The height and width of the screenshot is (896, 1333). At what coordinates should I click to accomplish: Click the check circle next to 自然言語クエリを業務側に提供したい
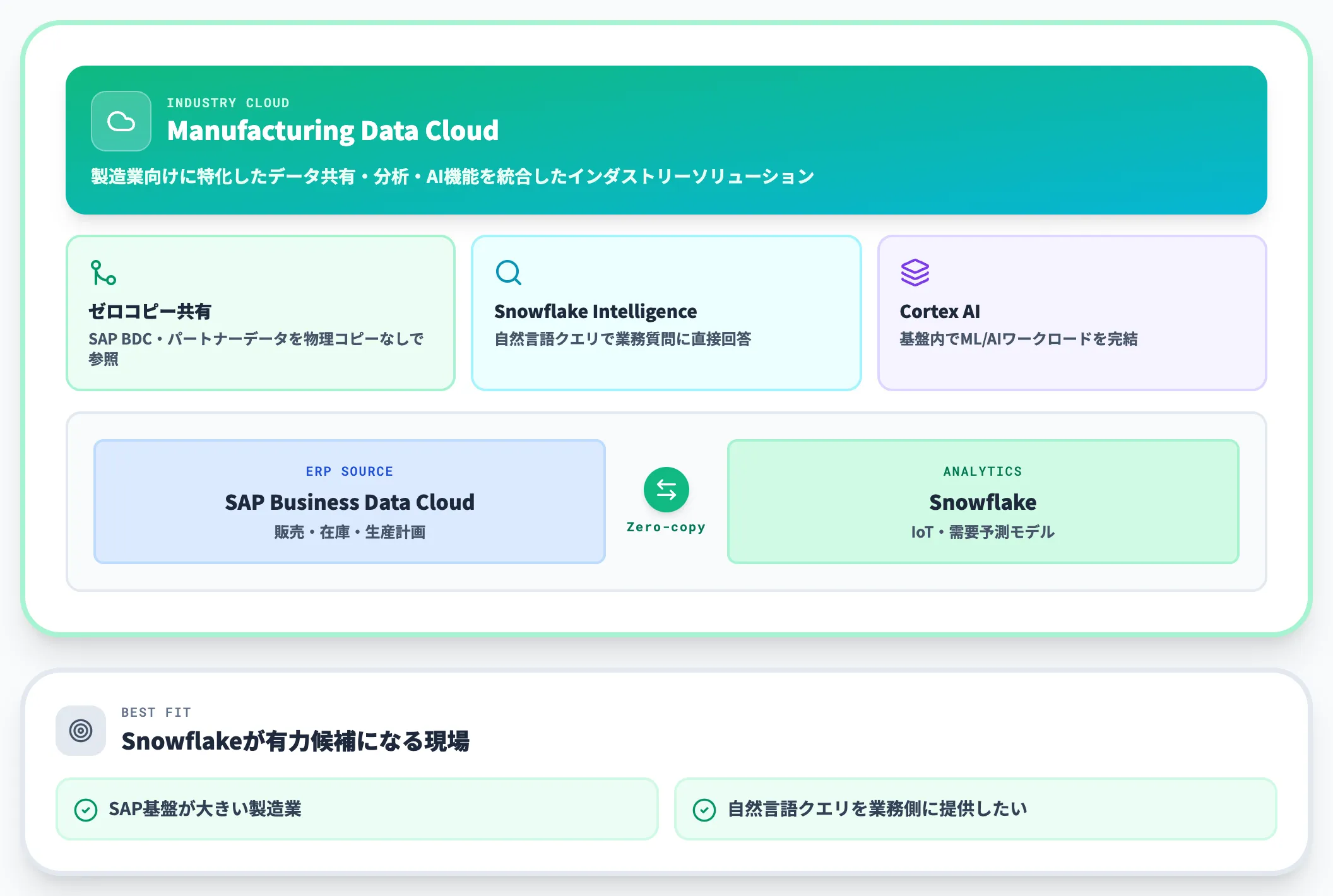coord(704,810)
